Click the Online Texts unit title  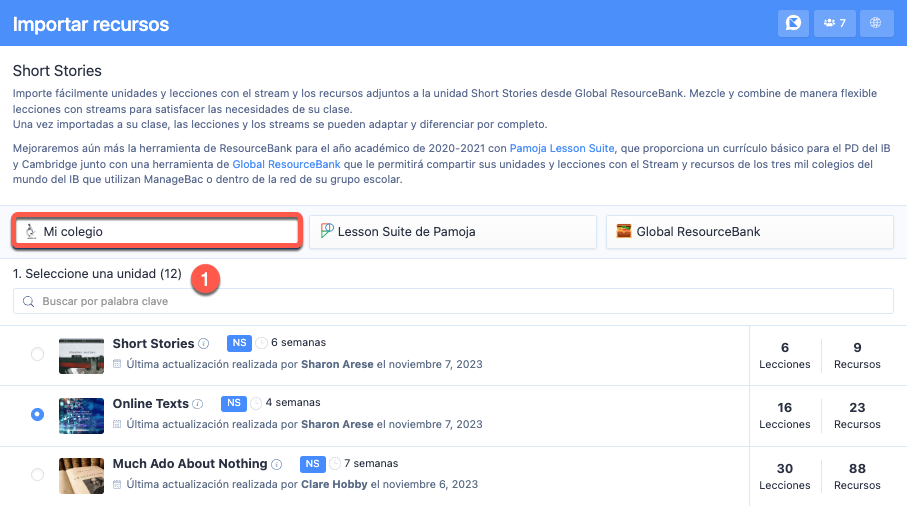(150, 404)
